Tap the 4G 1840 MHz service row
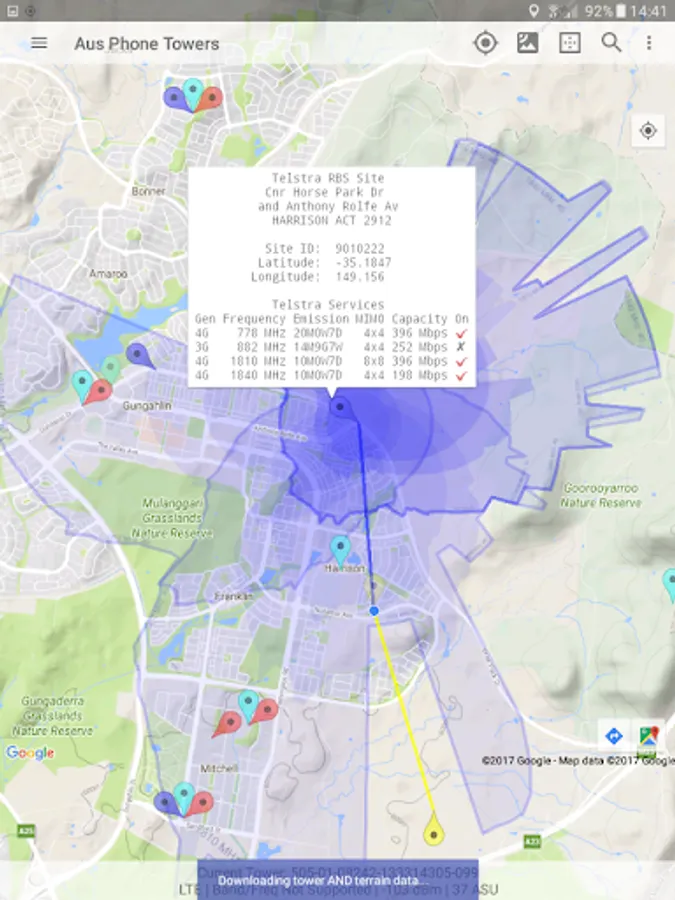 pyautogui.click(x=331, y=375)
